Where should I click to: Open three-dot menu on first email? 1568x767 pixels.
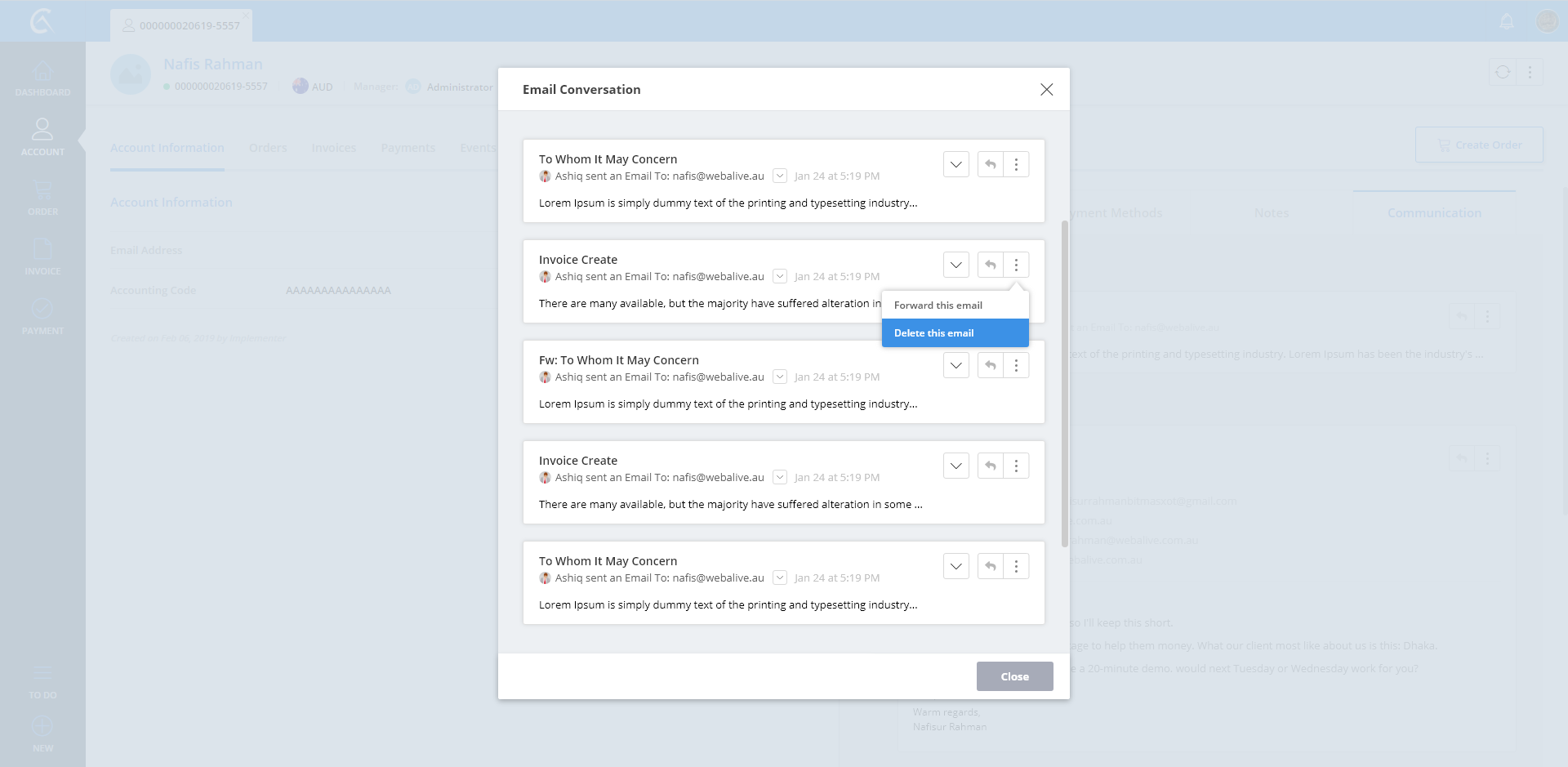[1016, 165]
